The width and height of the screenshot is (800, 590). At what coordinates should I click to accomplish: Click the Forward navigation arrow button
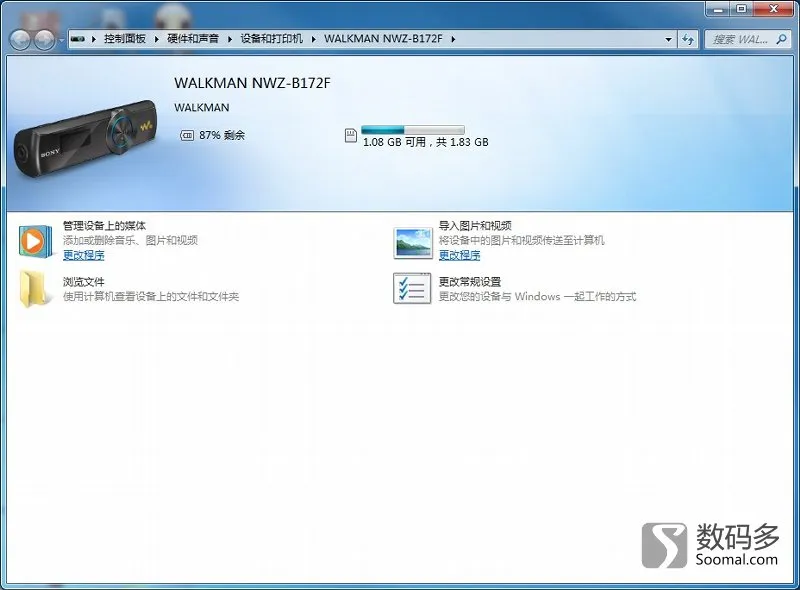coord(44,39)
